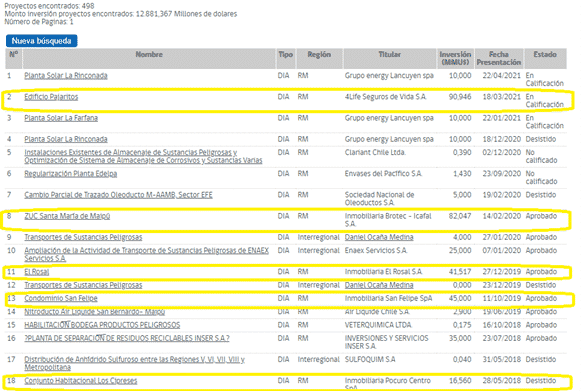This screenshot has height=391, width=581.
Task: Open Daniel Ocaña Medina titular in row 12
Action: 379,285
